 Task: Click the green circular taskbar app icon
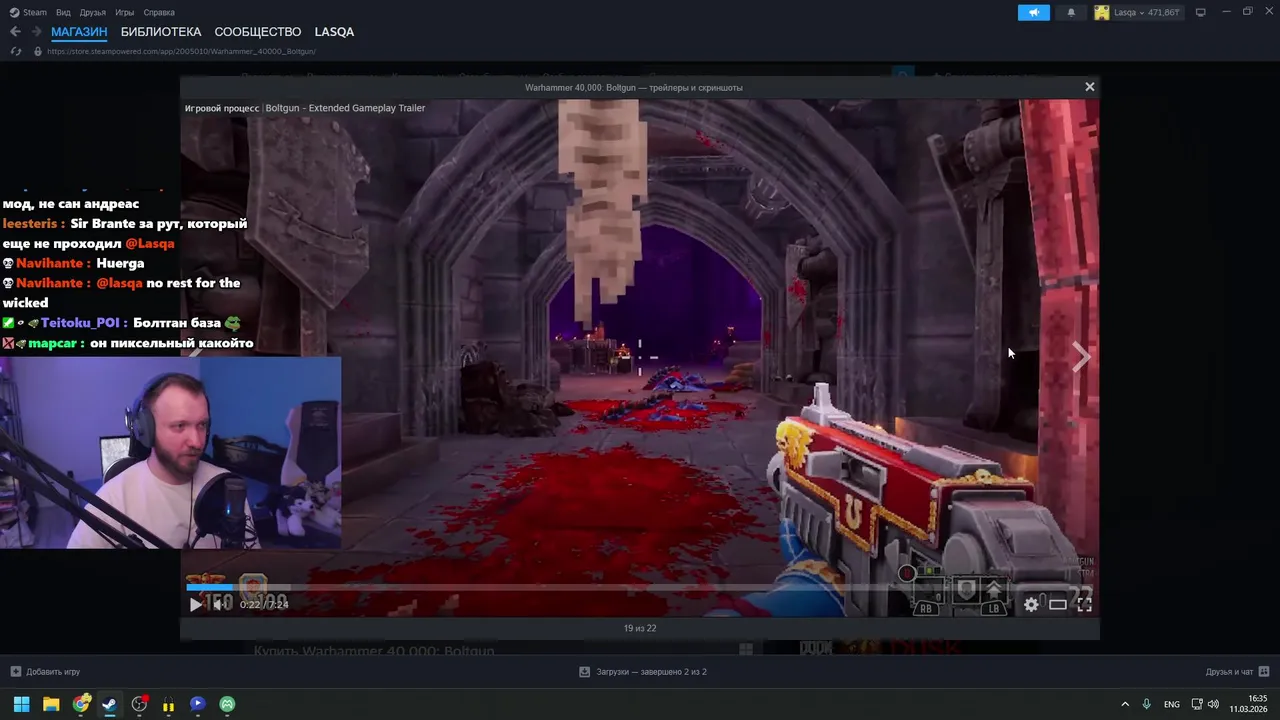227,704
